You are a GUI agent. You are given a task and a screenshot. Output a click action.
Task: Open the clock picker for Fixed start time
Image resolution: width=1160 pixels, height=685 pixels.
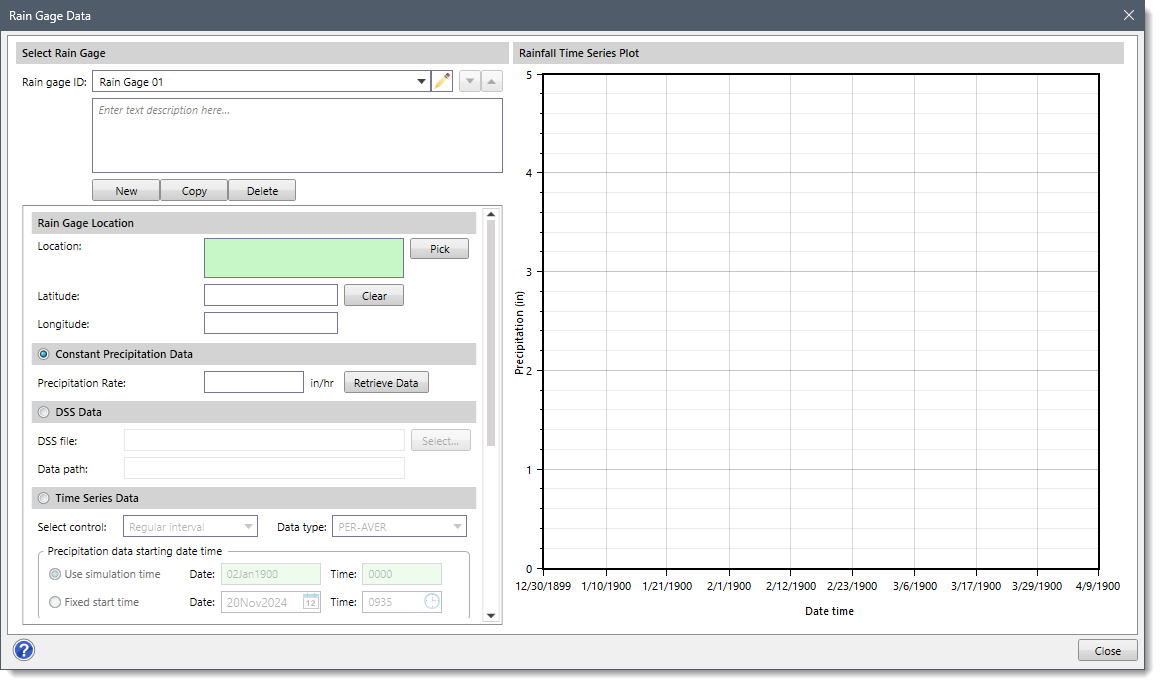point(432,602)
